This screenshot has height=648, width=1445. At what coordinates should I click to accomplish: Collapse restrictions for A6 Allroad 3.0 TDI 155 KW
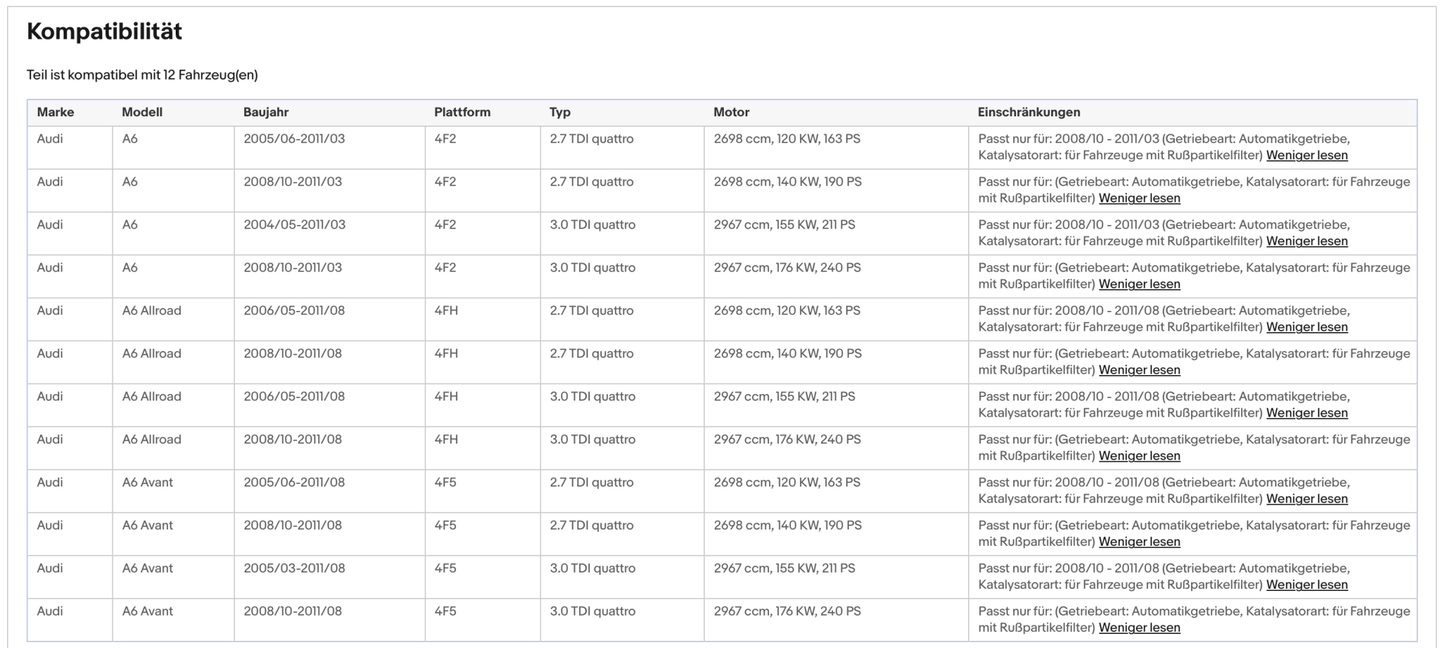click(x=1306, y=414)
